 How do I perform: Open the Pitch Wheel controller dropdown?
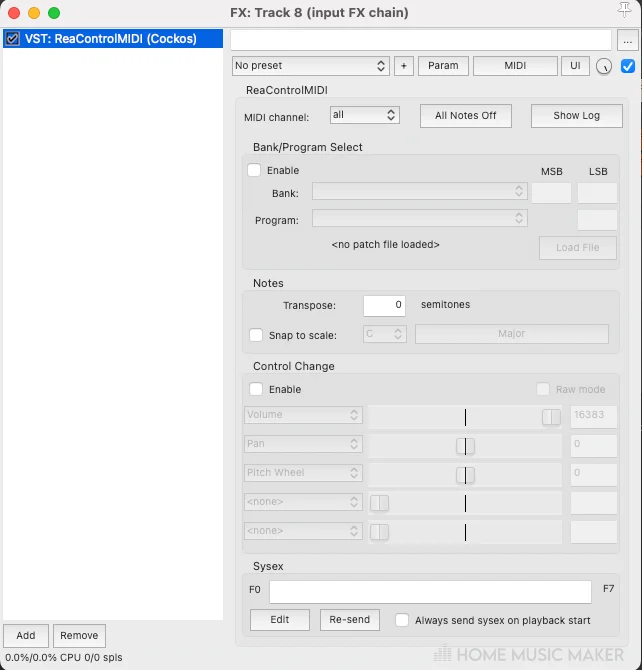303,473
